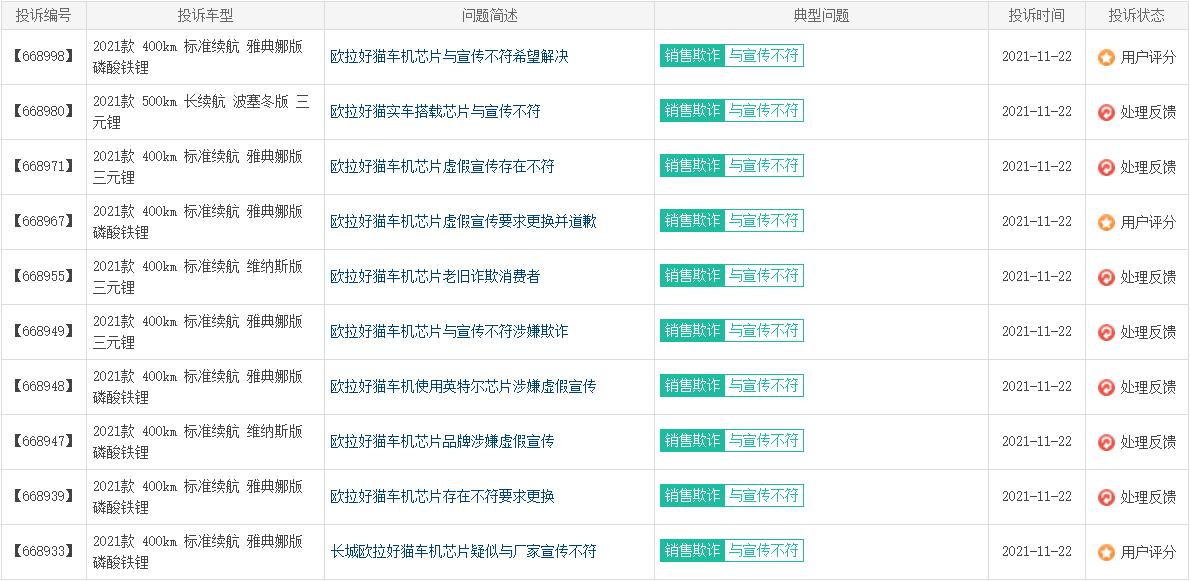The image size is (1190, 581).
Task: Click the 处理反馈 status icon for complaint 668939
Action: pyautogui.click(x=1106, y=497)
